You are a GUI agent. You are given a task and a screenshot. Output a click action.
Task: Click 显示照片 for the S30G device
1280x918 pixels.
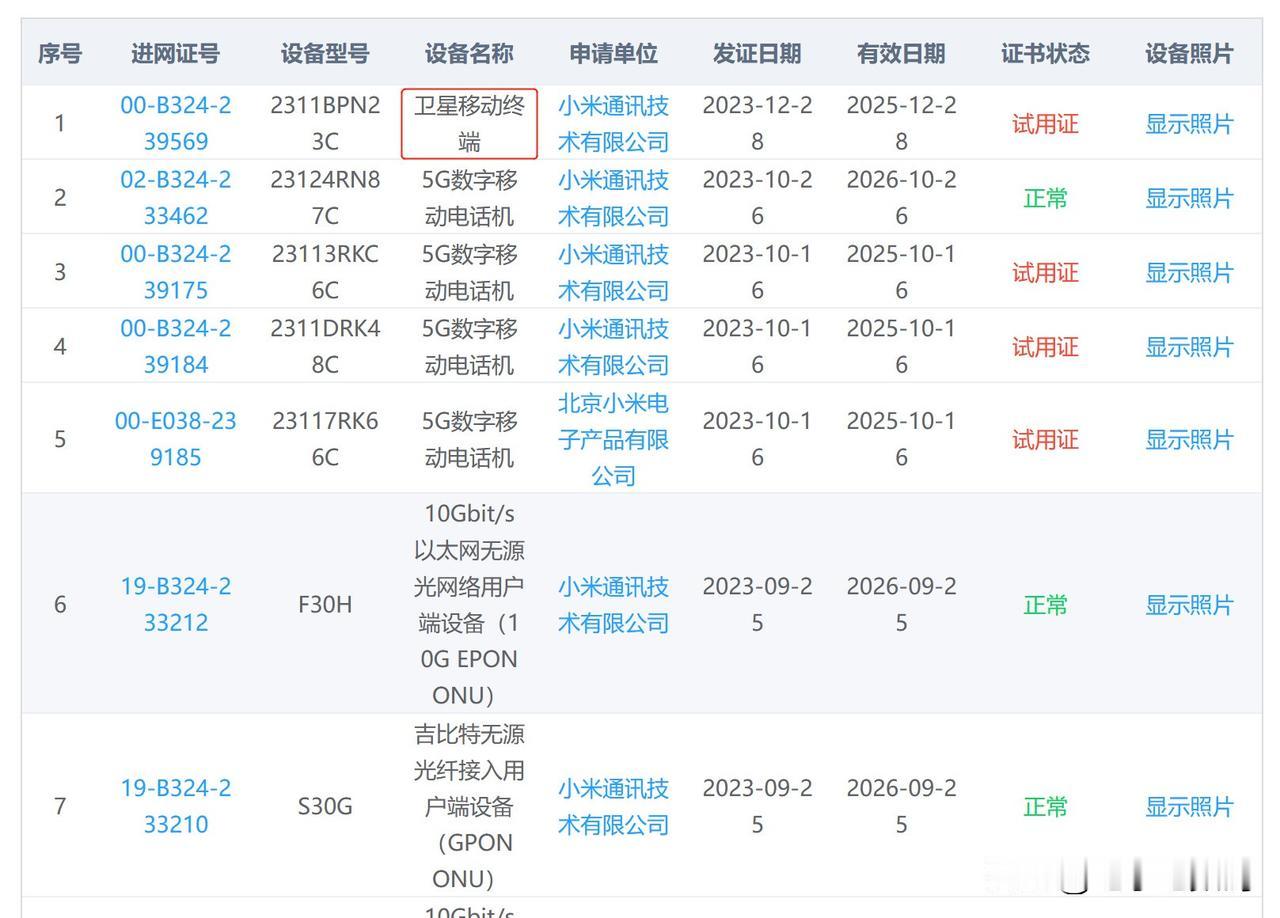[x=1189, y=807]
